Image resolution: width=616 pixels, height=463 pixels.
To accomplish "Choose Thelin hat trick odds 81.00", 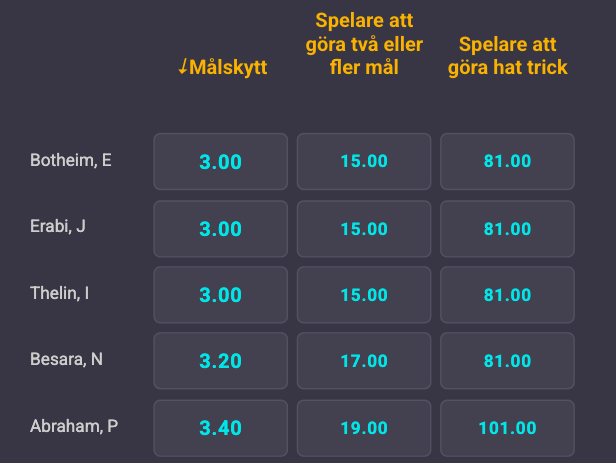I will pyautogui.click(x=507, y=295).
